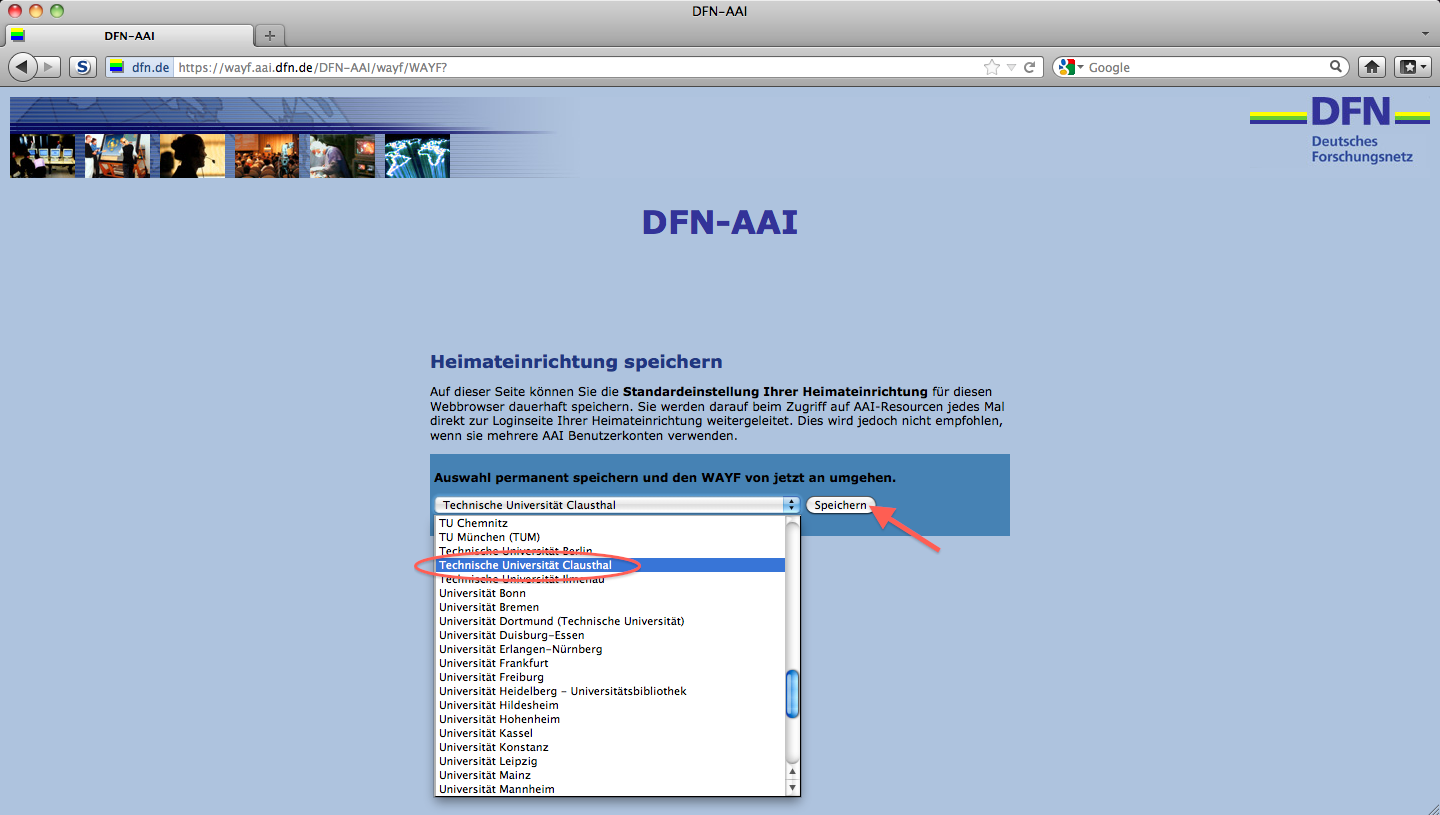Click the dropdown list scrollbar thumb

792,693
